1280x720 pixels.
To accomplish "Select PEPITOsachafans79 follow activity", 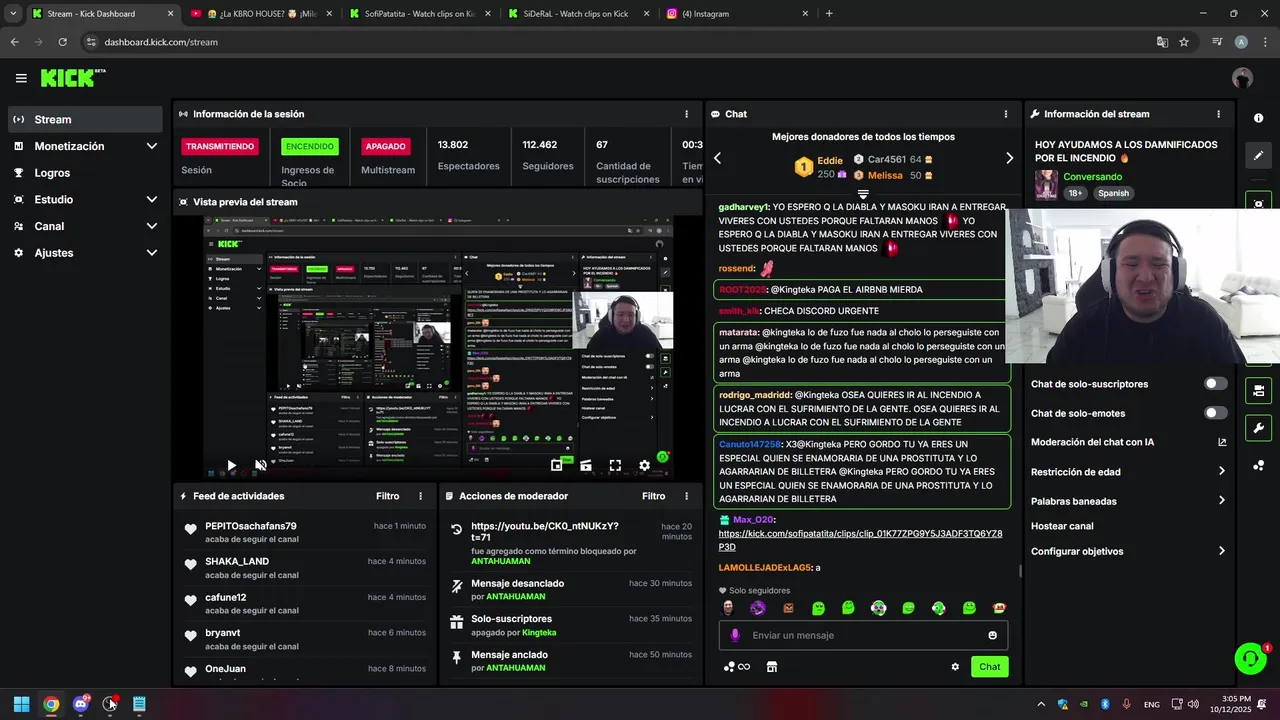I will pos(305,532).
